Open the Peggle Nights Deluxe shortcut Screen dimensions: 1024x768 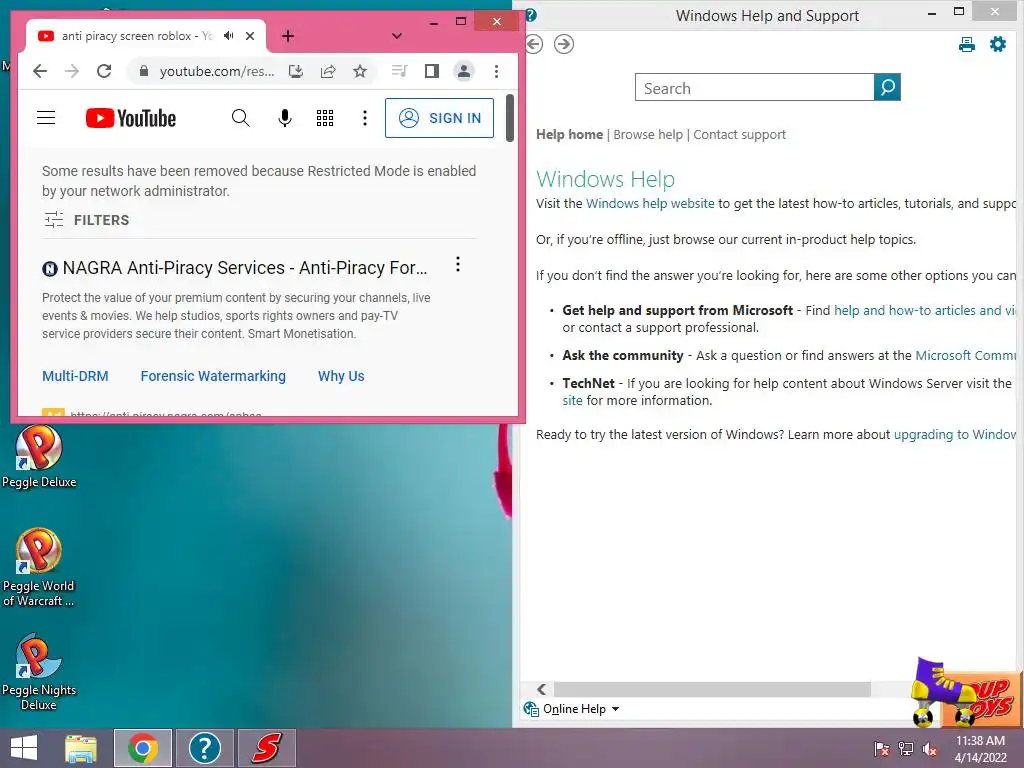pyautogui.click(x=39, y=671)
